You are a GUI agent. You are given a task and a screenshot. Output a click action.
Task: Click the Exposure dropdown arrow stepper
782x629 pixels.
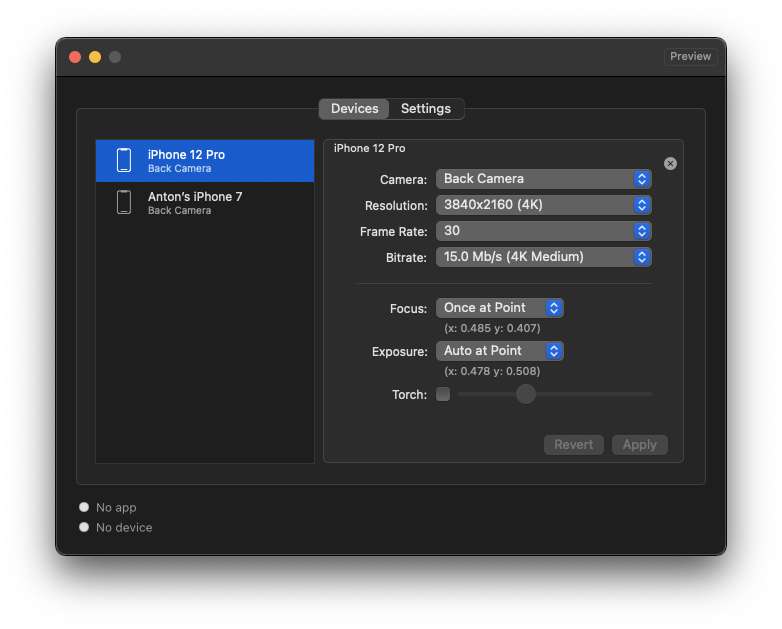(x=554, y=351)
